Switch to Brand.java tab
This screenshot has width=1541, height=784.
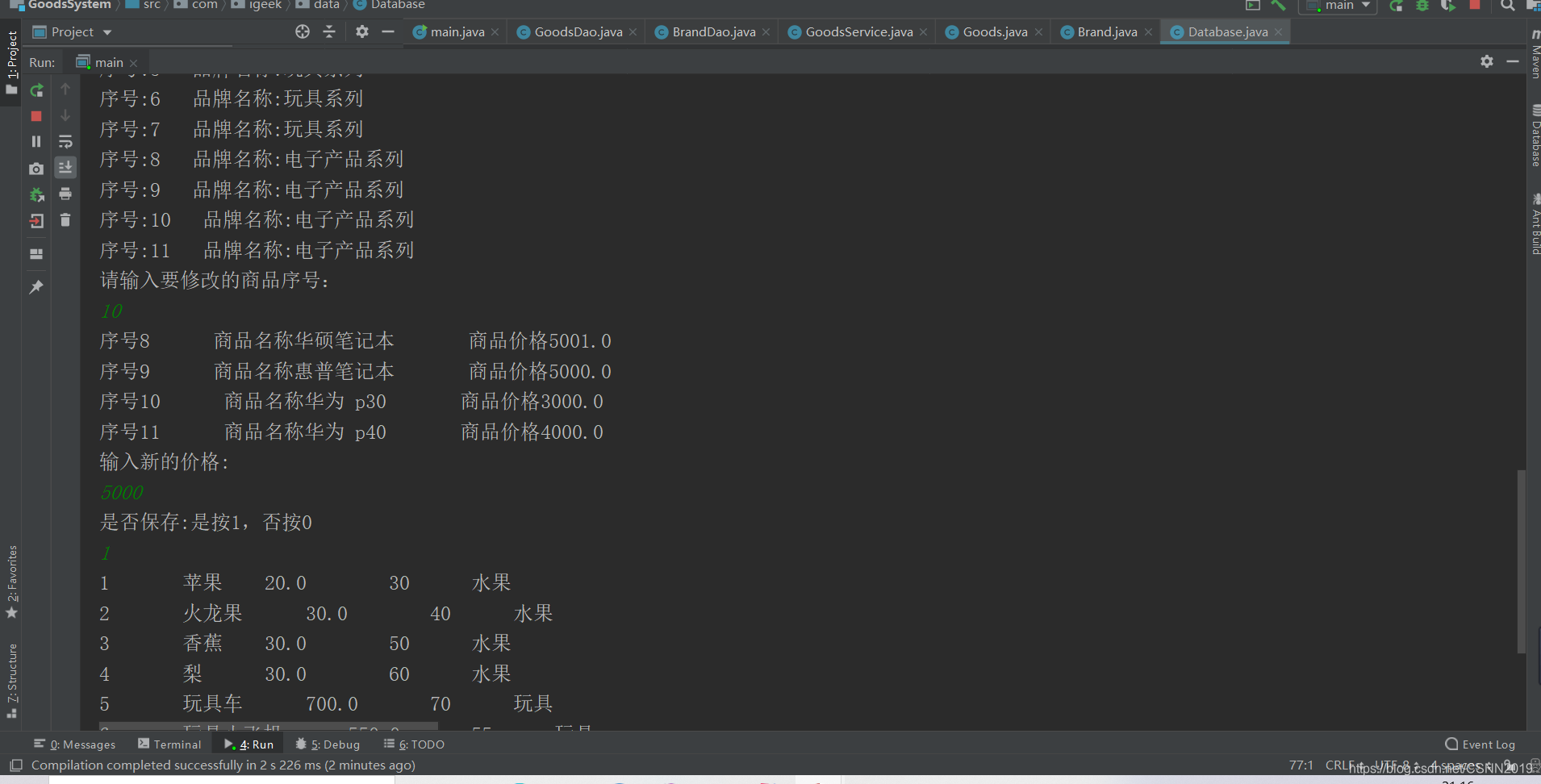[x=1107, y=32]
